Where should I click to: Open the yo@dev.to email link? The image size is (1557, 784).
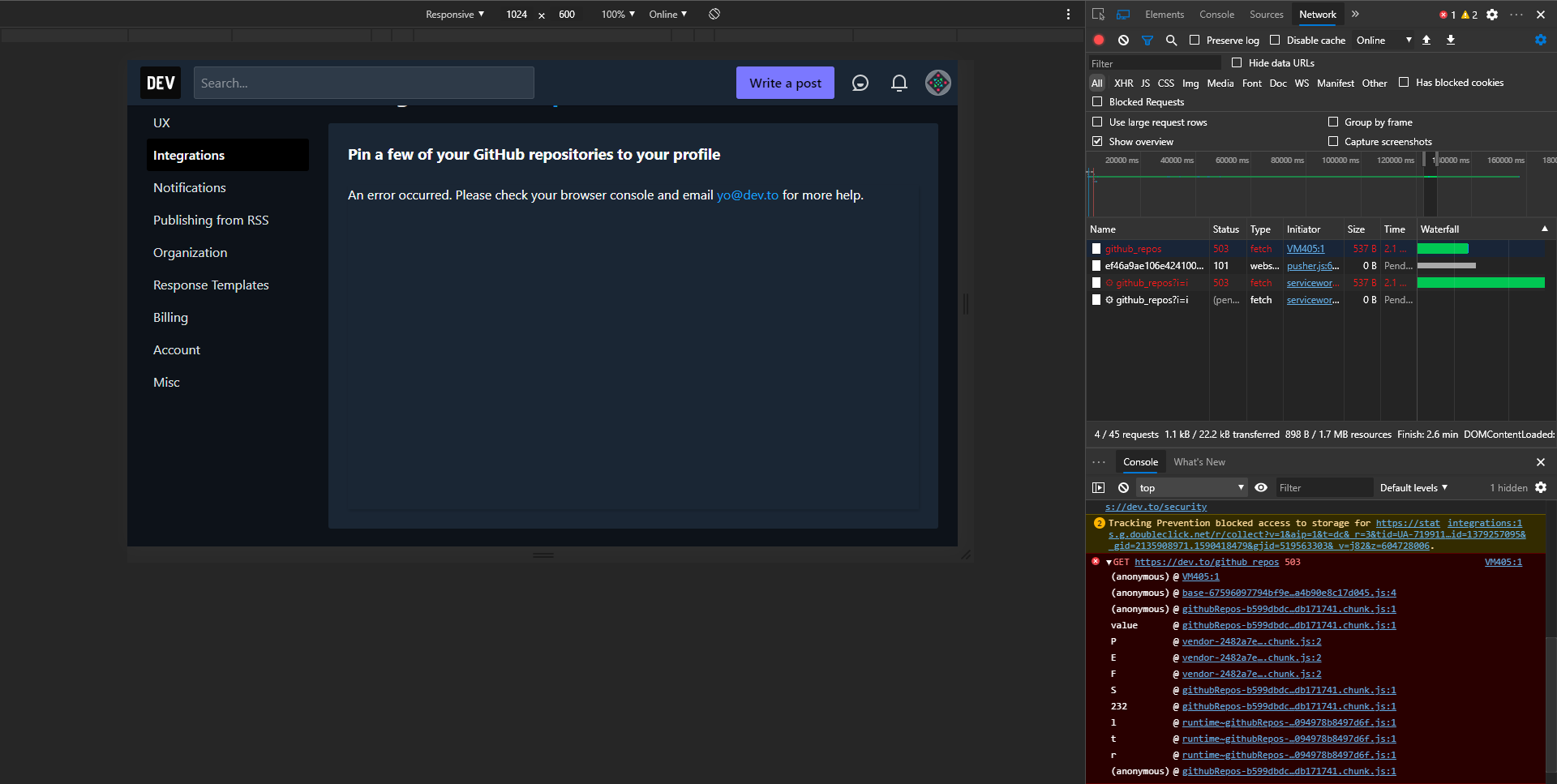click(746, 195)
